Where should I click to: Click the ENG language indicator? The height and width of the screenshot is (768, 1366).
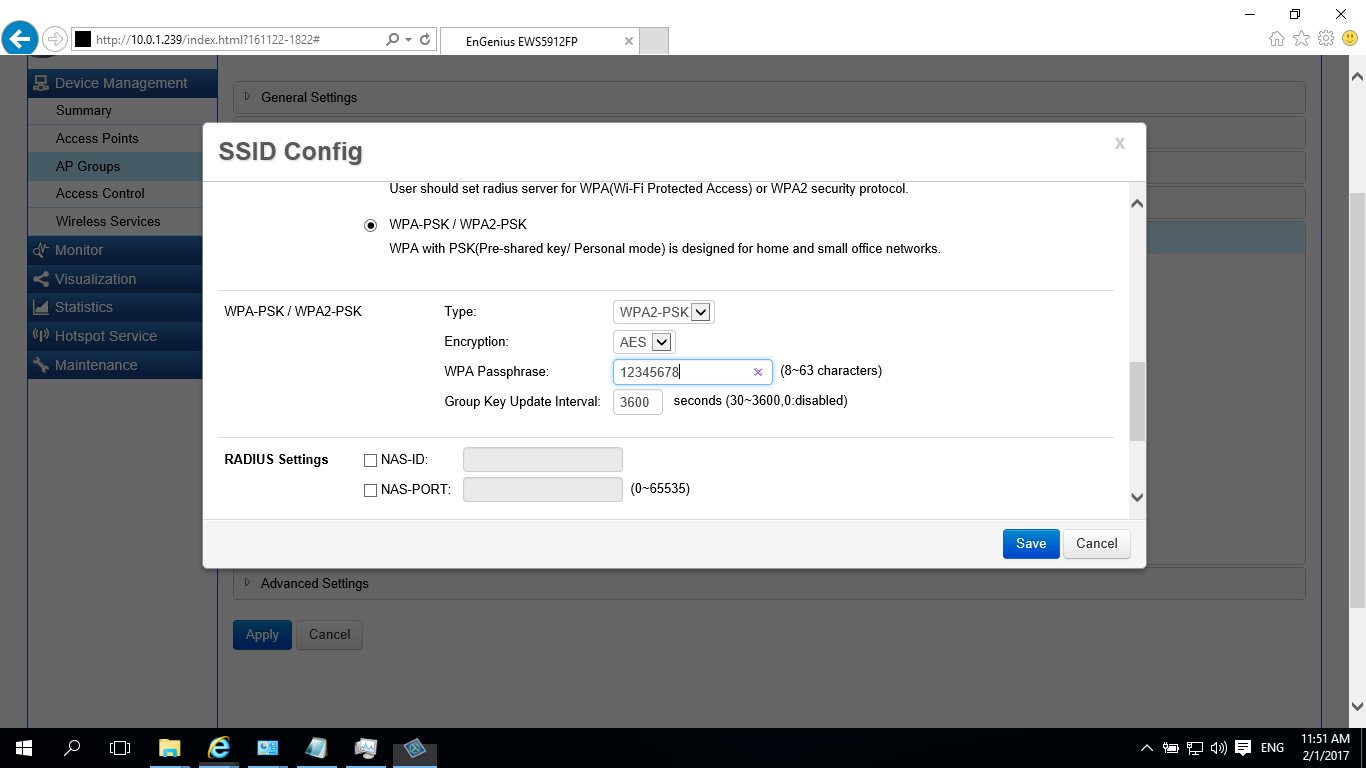[x=1272, y=748]
